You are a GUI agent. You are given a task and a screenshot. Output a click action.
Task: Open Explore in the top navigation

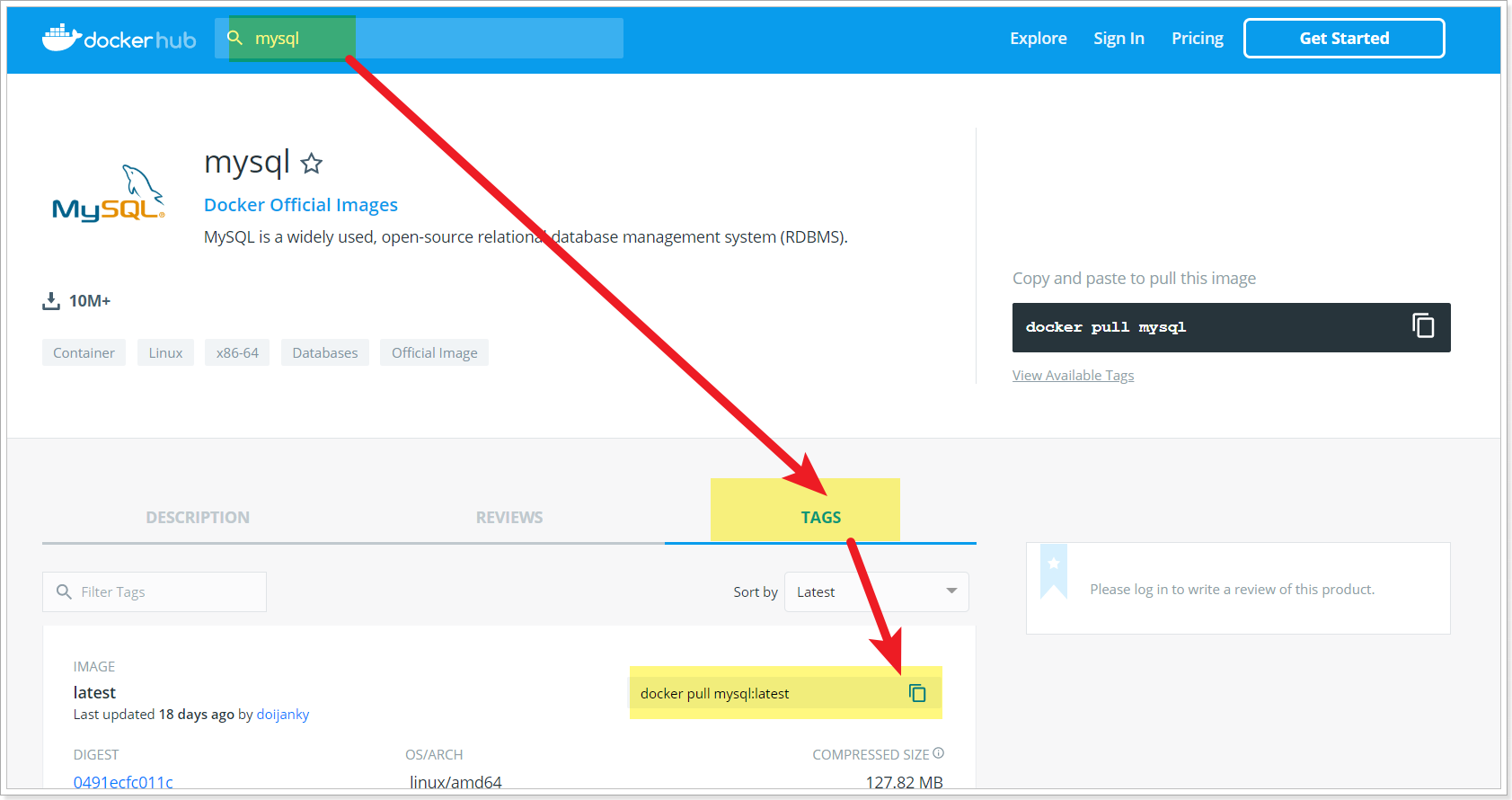(x=1039, y=39)
